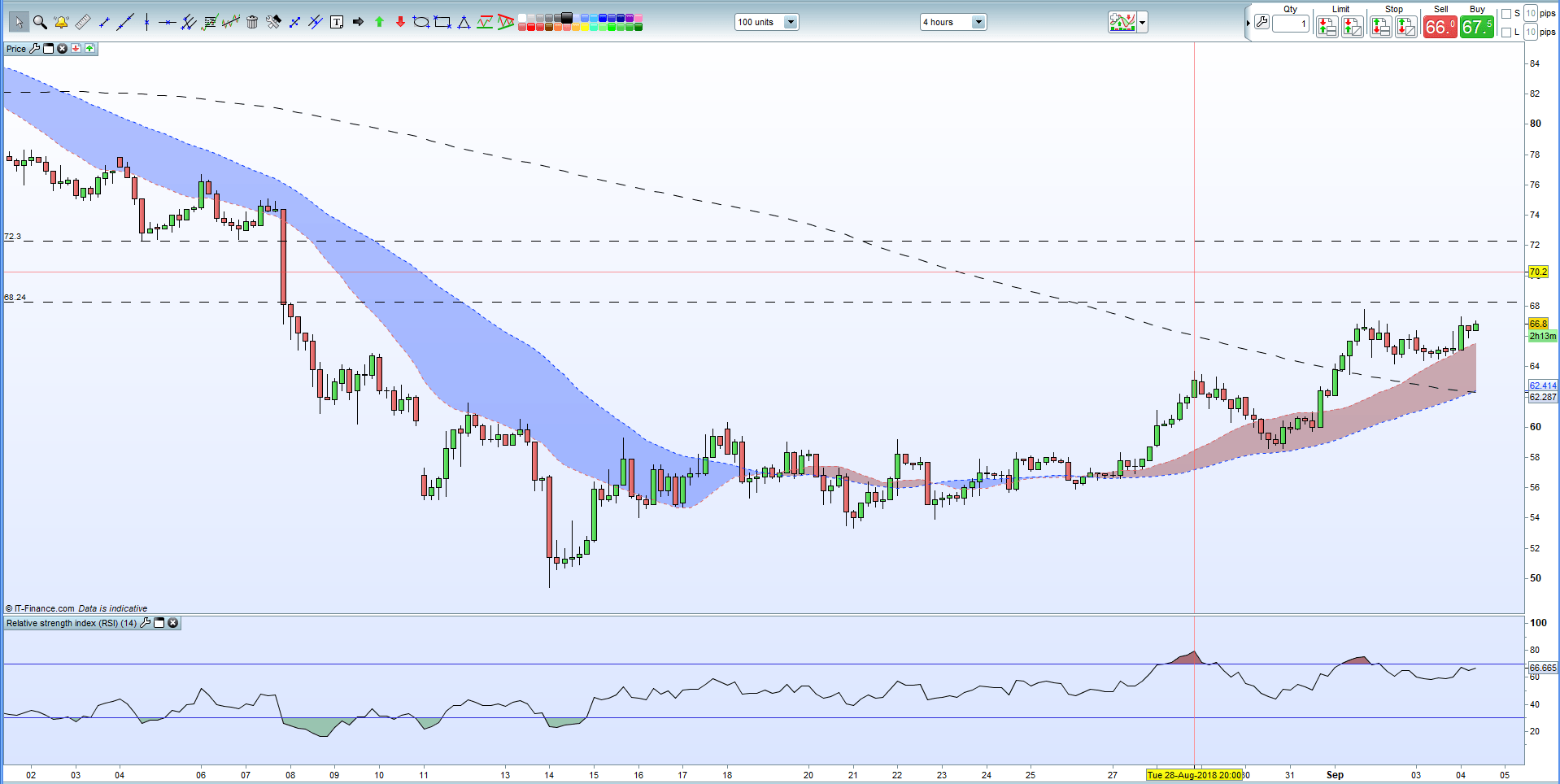The image size is (1560, 784).
Task: Pick the black color swatch
Action: (567, 18)
